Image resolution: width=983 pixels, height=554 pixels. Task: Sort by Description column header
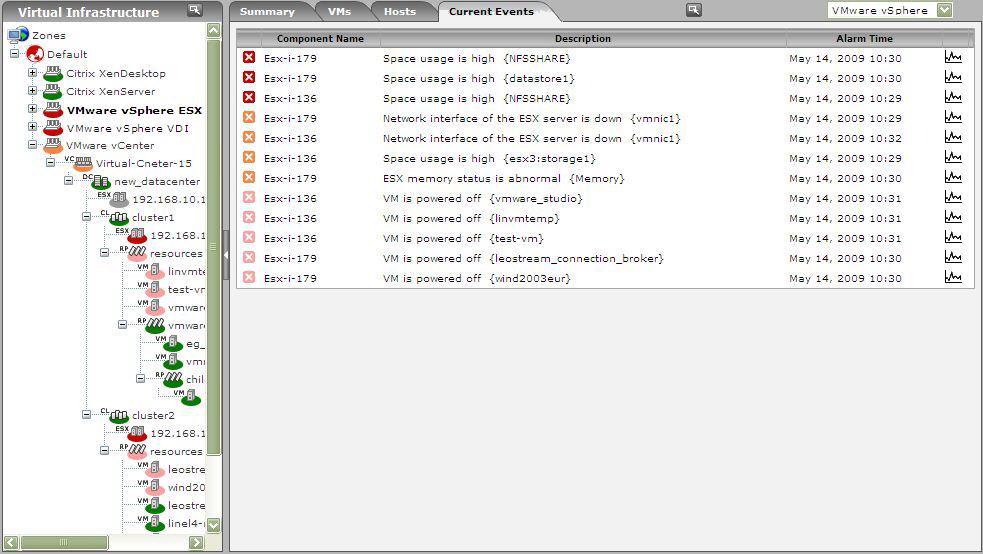583,38
